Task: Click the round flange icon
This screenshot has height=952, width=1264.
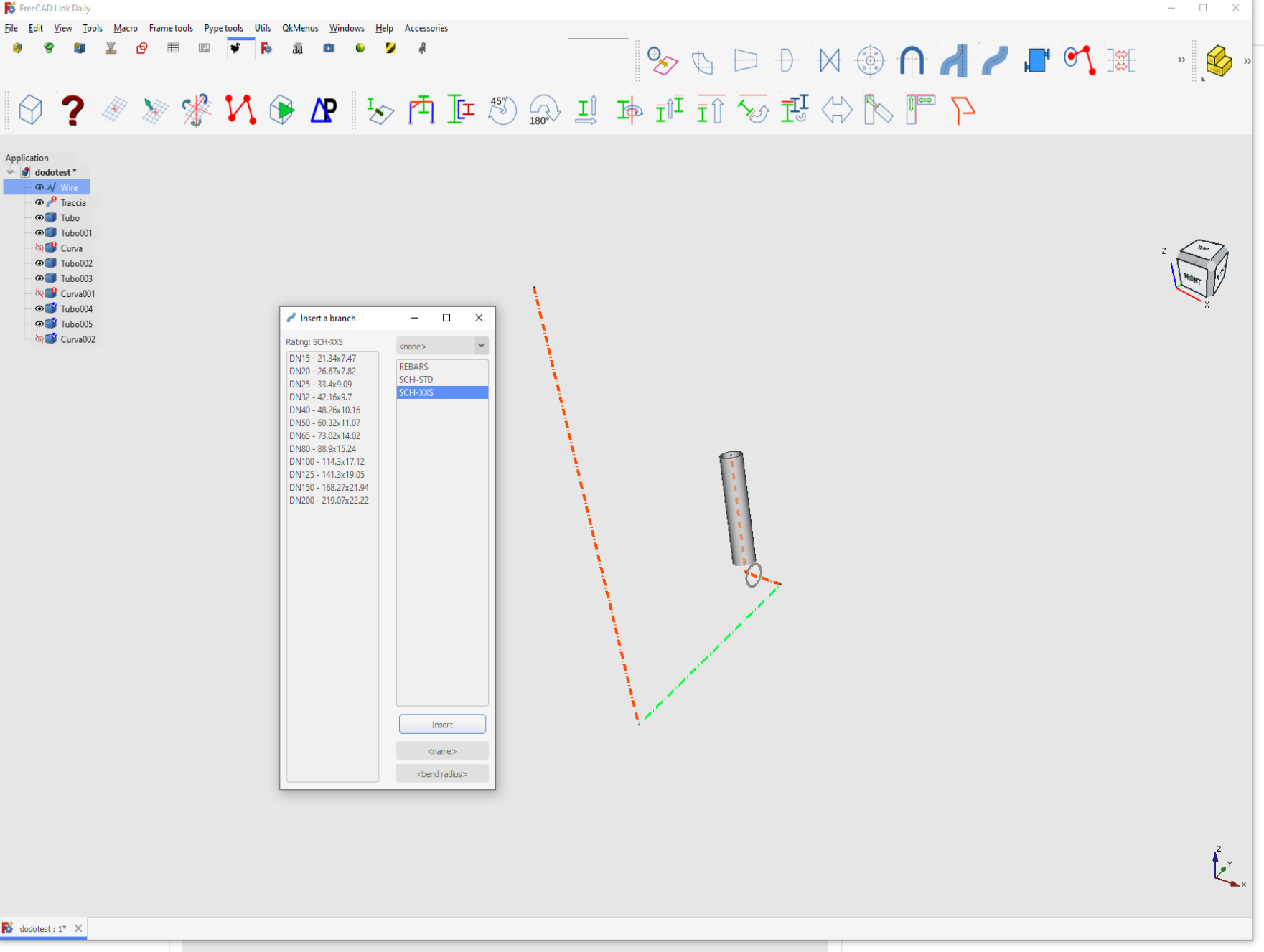Action: (870, 60)
